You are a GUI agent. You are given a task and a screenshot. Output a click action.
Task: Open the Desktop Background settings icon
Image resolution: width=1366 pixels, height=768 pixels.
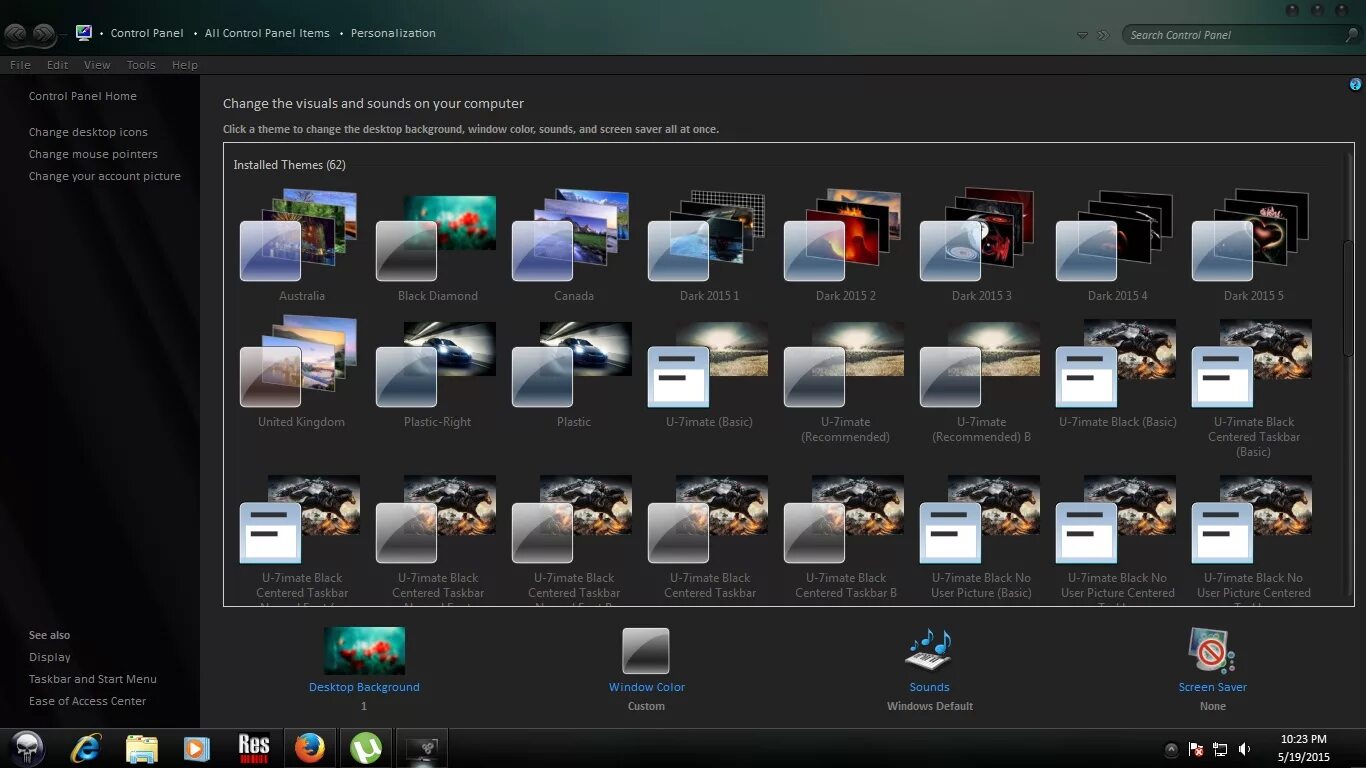tap(364, 650)
